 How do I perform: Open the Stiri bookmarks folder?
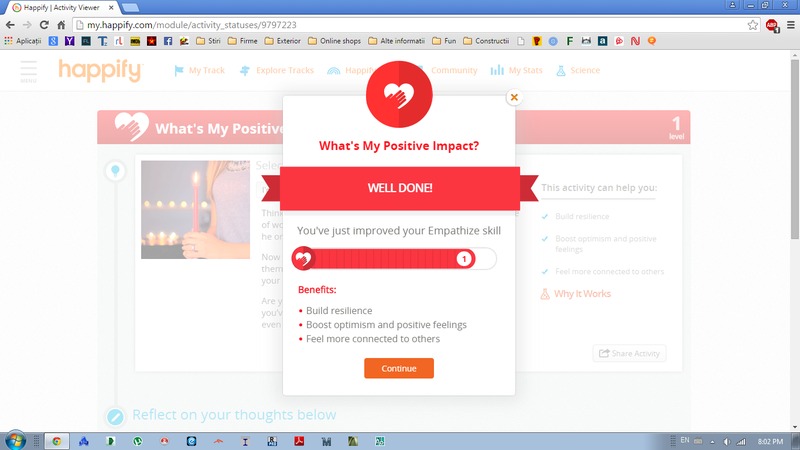tap(208, 41)
